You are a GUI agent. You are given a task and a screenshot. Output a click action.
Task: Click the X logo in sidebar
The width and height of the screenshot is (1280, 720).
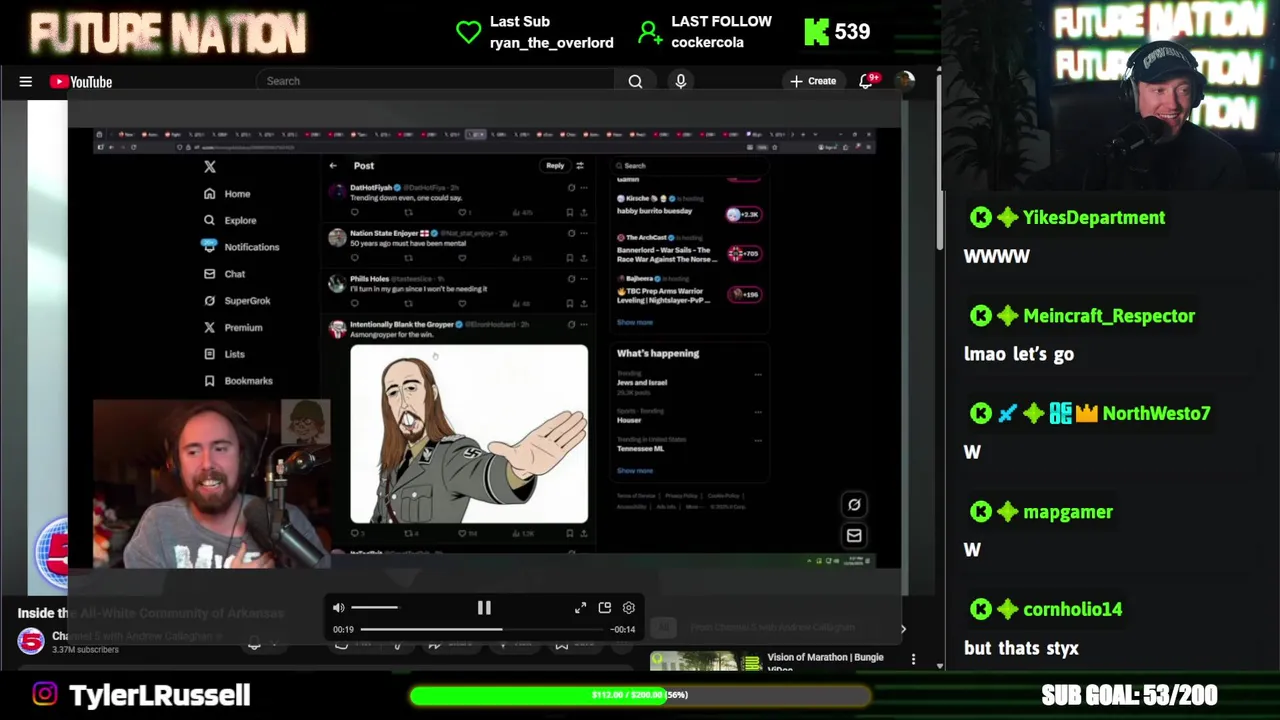(x=209, y=167)
